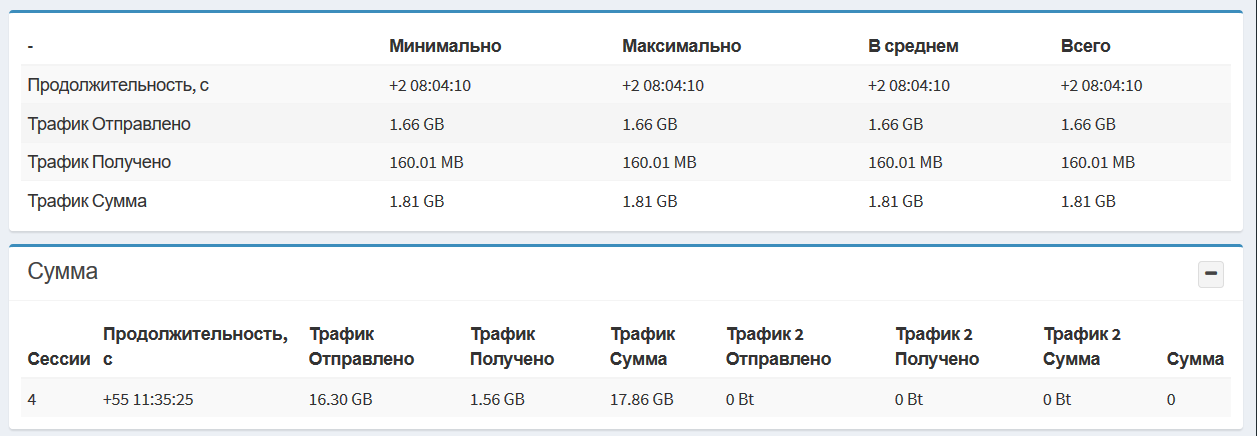Select the Всего column header

[x=1085, y=46]
